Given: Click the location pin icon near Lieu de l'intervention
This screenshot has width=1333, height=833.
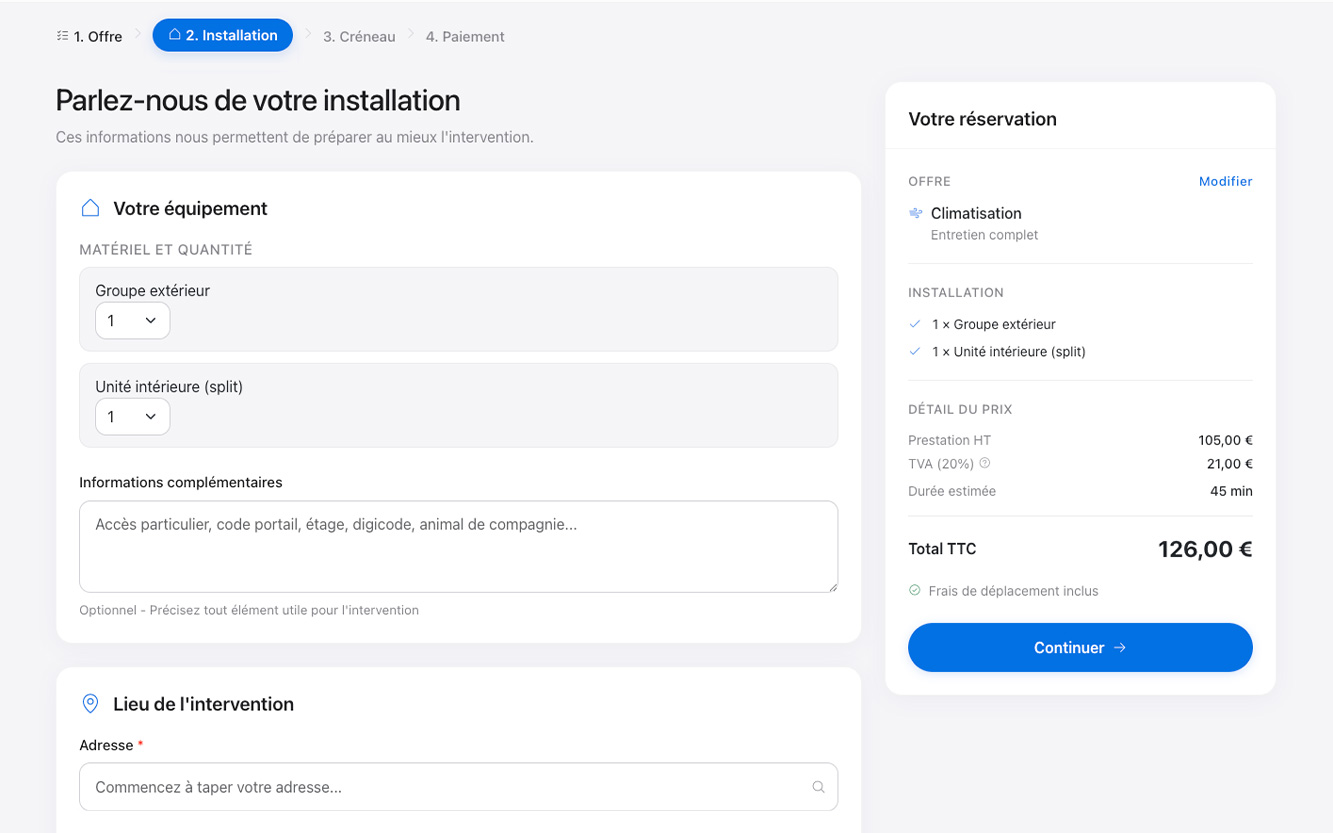Looking at the screenshot, I should tap(90, 704).
